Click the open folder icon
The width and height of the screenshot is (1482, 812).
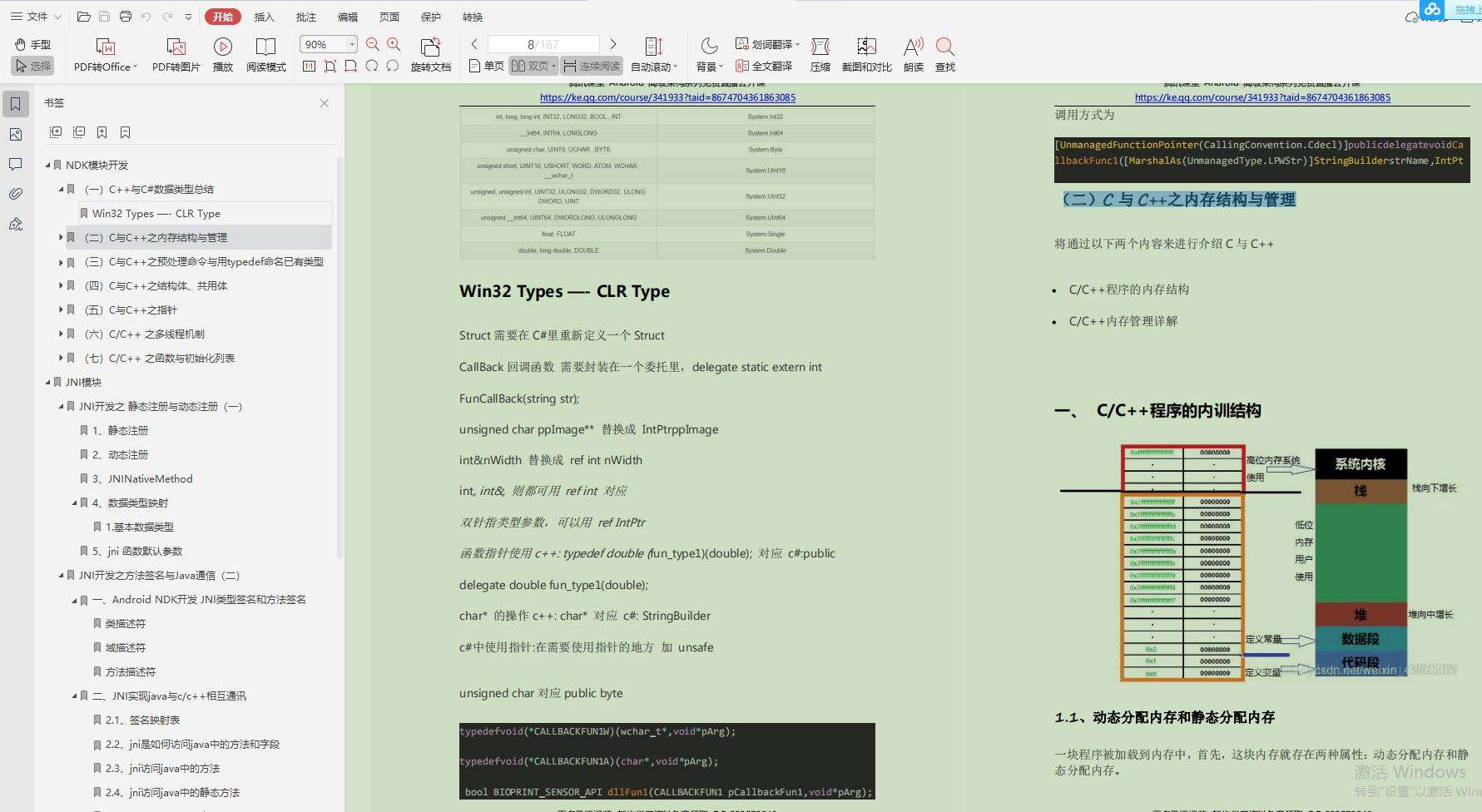tap(83, 17)
